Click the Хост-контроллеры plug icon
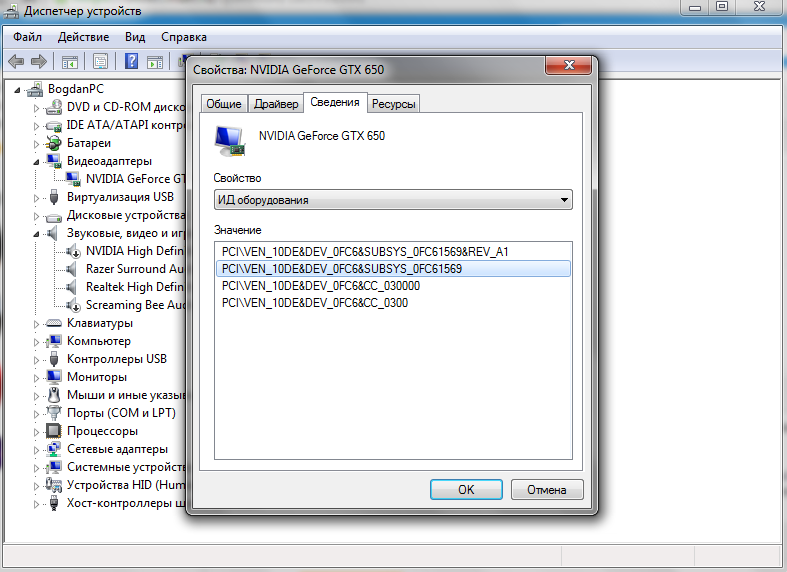The width and height of the screenshot is (787, 572). point(54,503)
